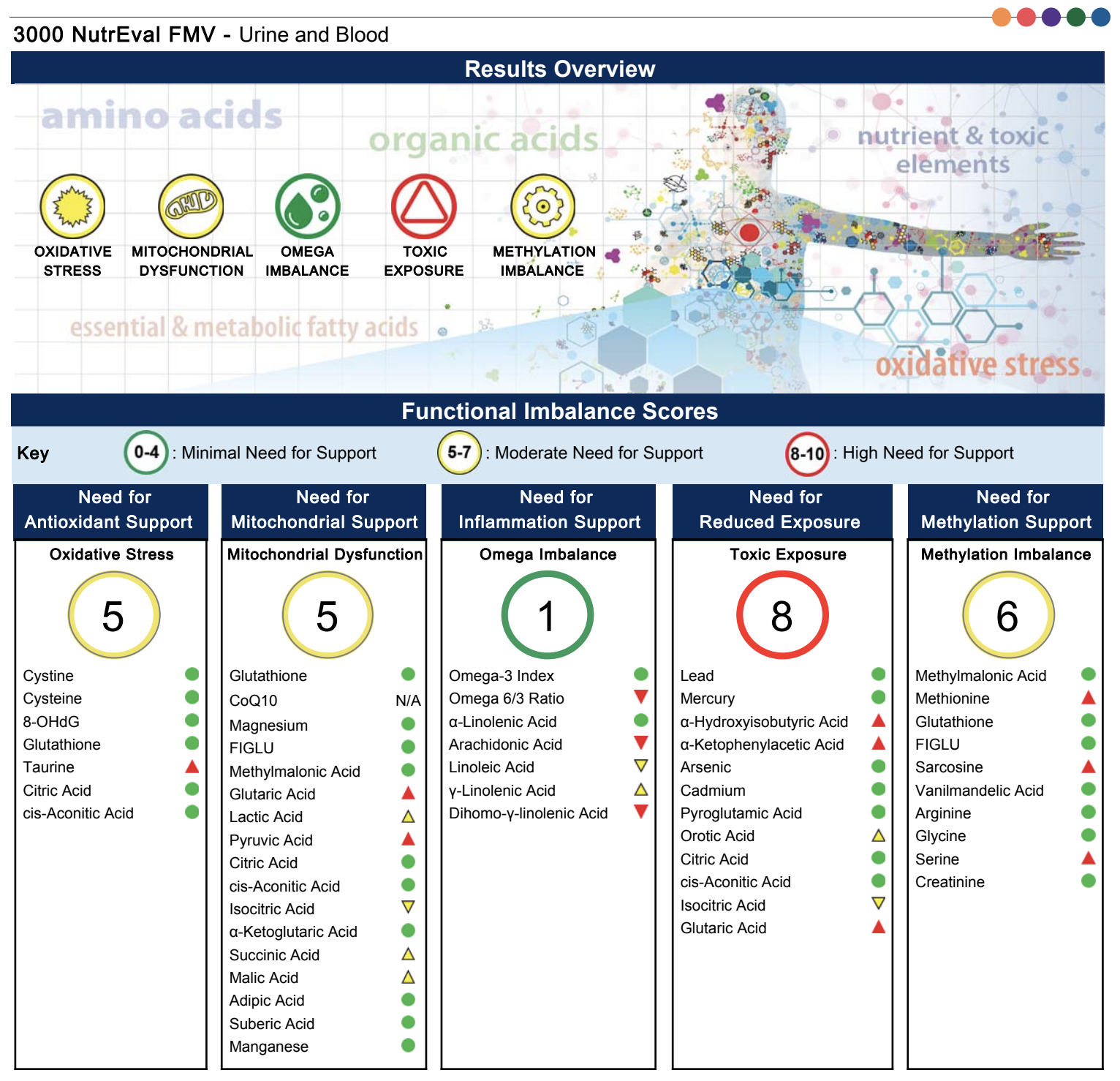
Task: Click the Creatinine row label
Action: coord(950,882)
